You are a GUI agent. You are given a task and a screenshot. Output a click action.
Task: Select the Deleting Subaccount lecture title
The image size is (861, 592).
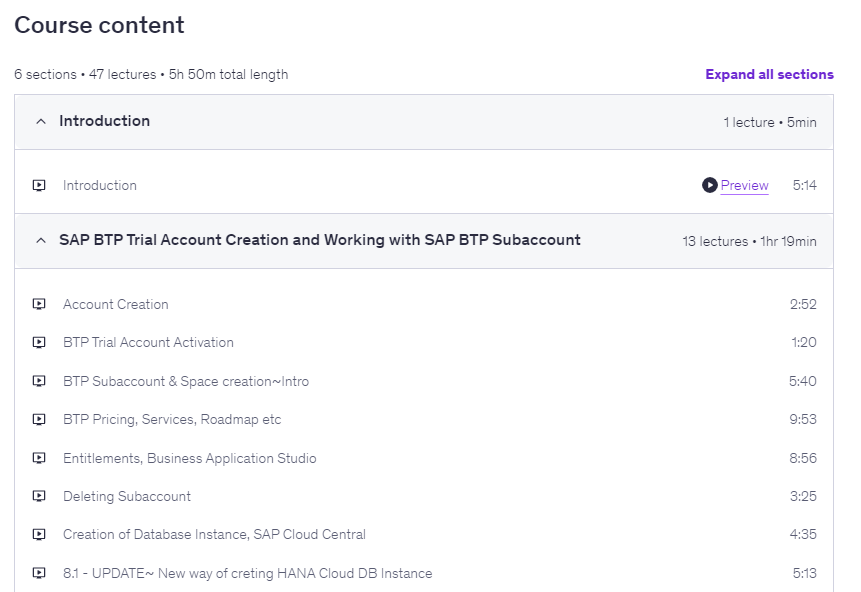point(126,496)
